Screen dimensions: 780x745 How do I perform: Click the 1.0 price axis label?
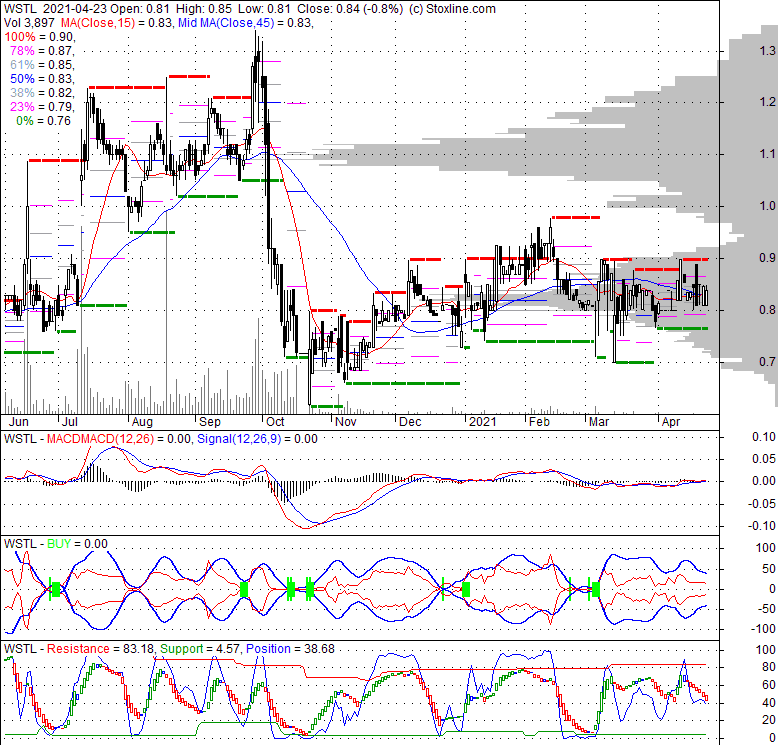click(x=767, y=206)
